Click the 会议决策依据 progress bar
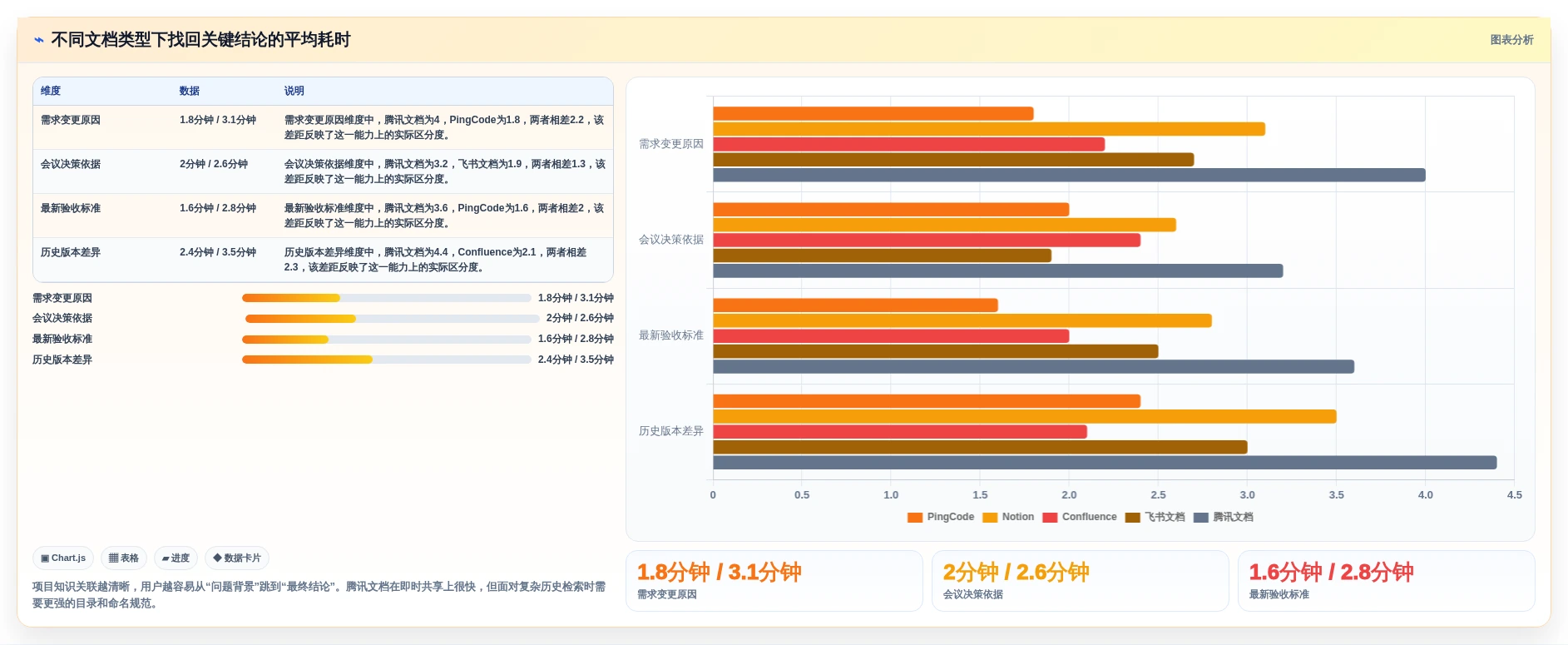This screenshot has height=645, width=1568. point(393,319)
